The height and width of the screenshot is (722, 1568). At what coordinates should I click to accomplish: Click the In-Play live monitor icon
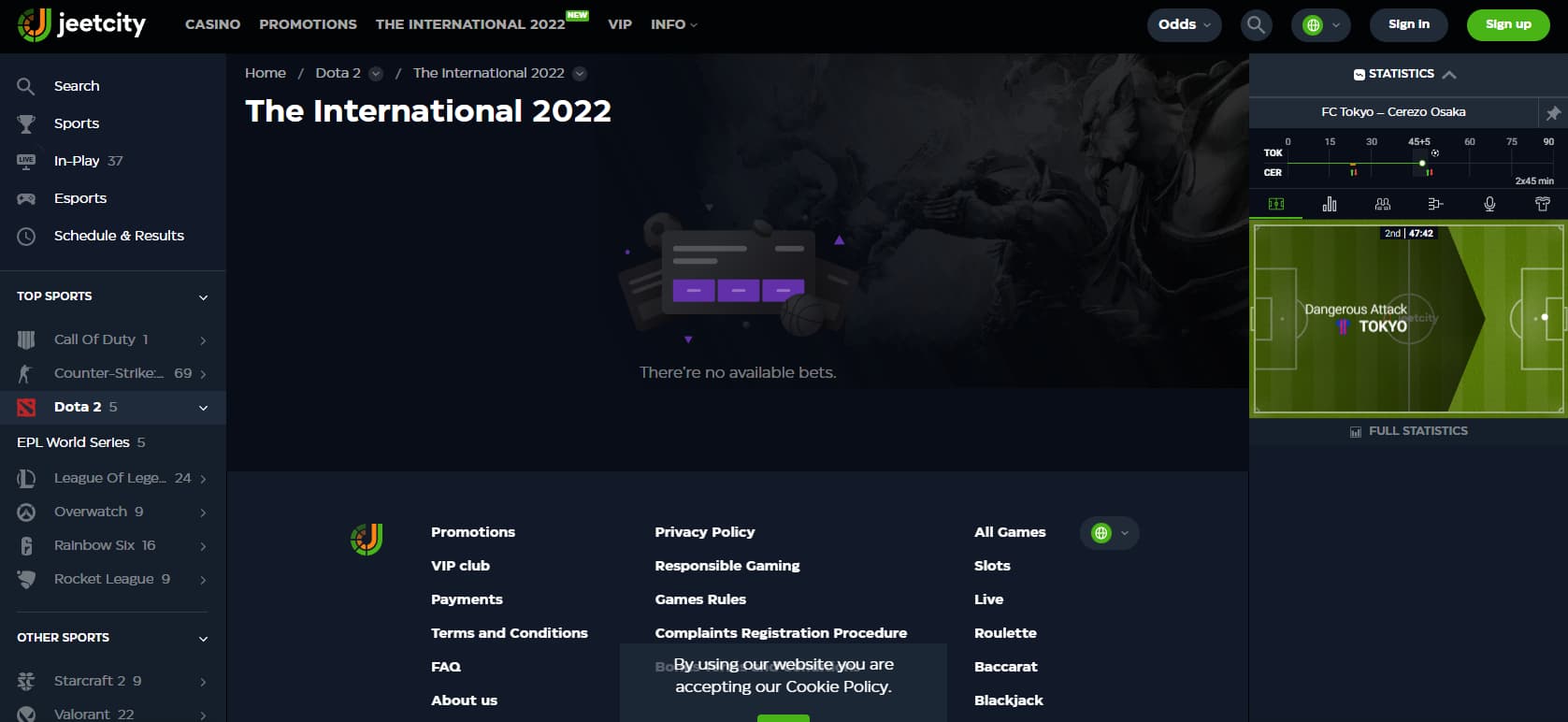coord(26,161)
